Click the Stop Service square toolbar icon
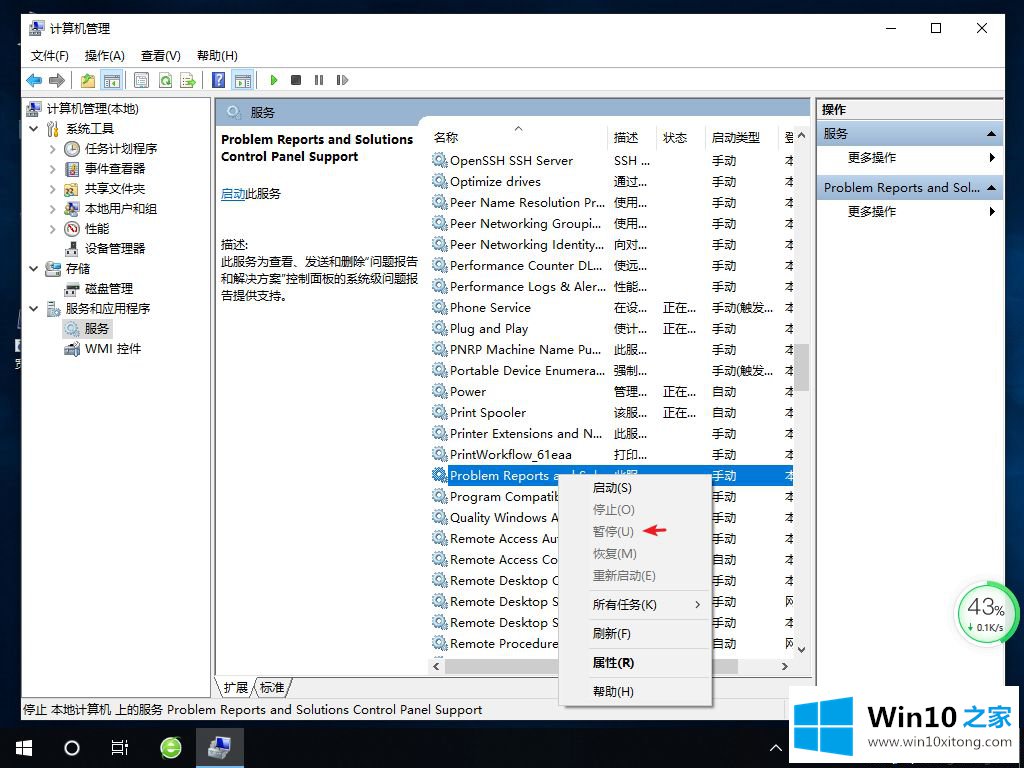This screenshot has width=1024, height=768. coord(296,80)
